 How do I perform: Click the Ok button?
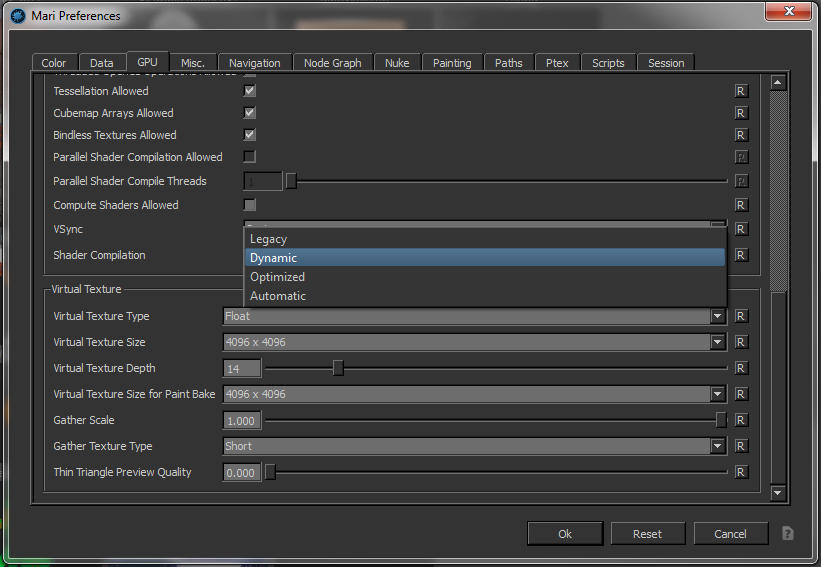(565, 534)
